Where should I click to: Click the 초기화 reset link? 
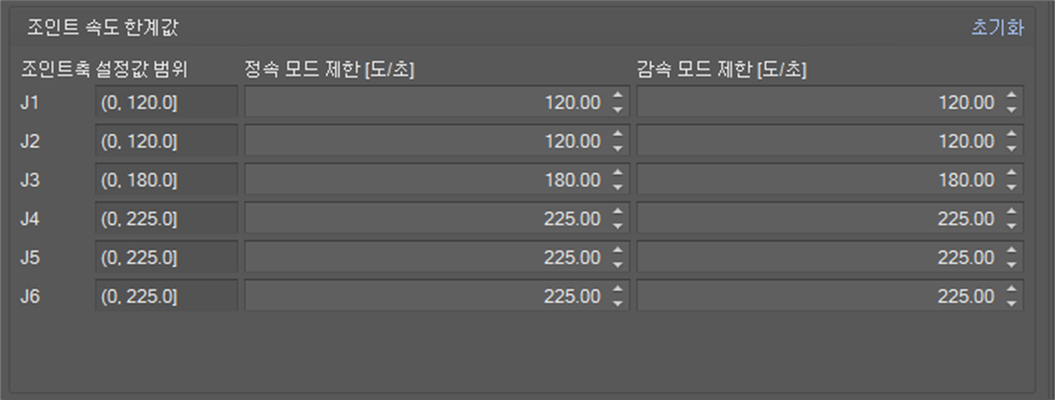(x=997, y=28)
